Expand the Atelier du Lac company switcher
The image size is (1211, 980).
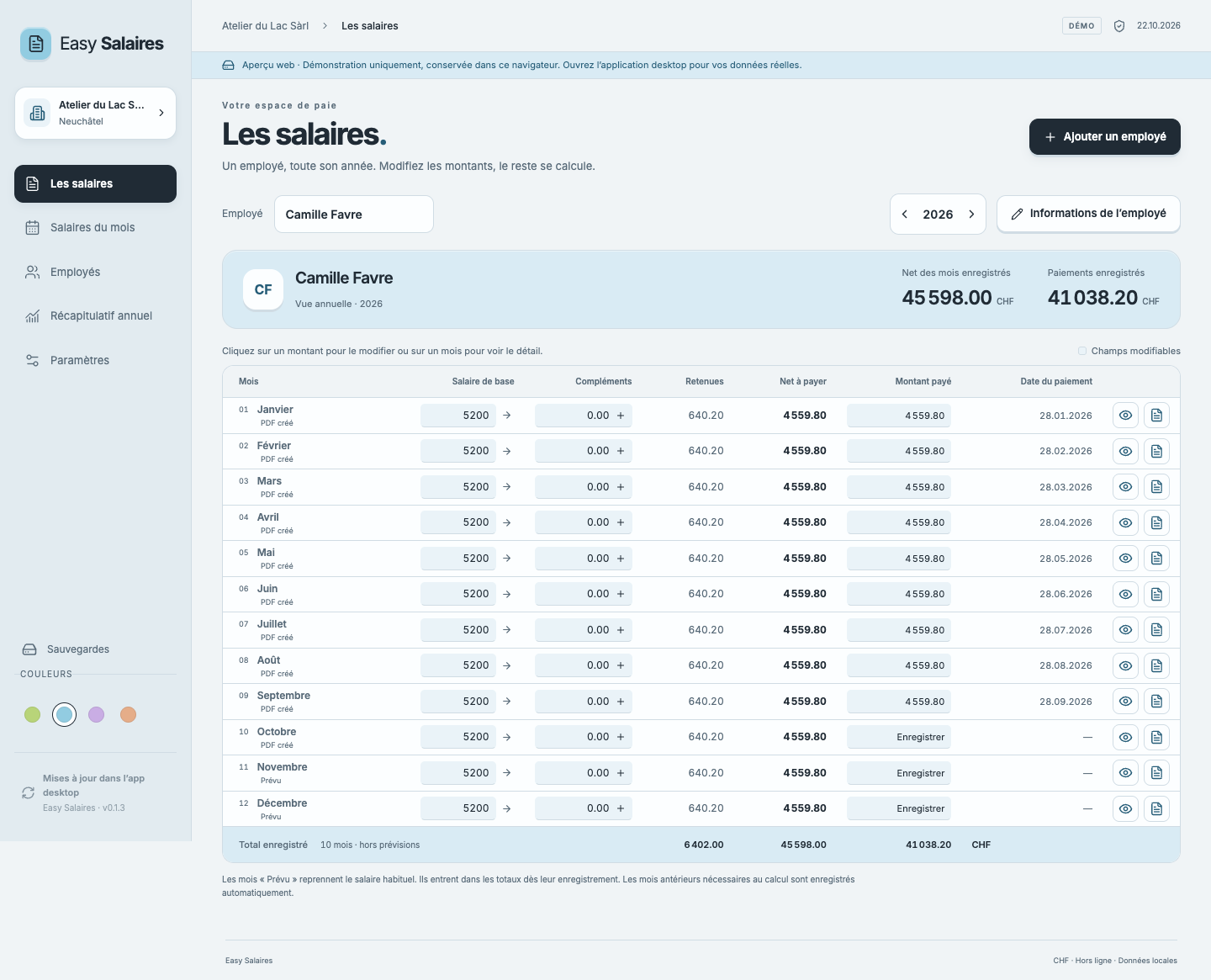pos(95,113)
